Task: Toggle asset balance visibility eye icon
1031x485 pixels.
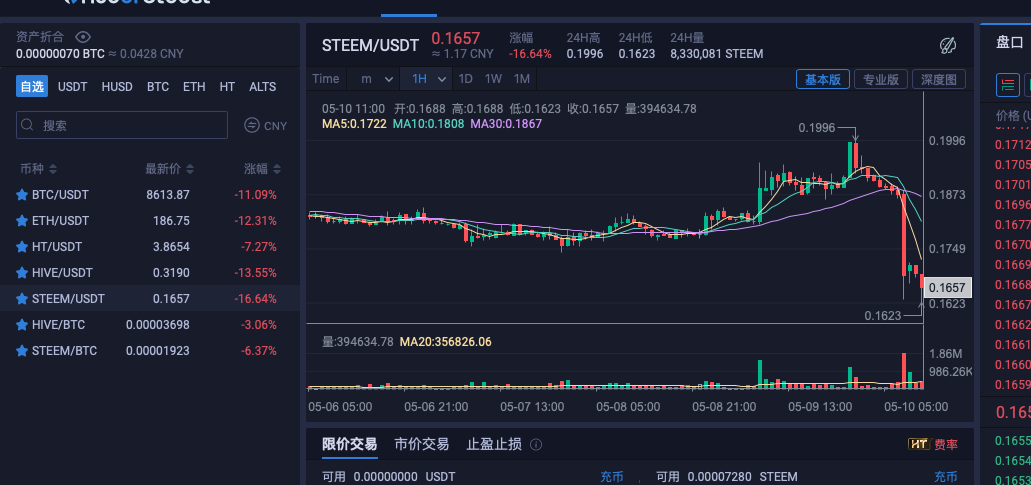Action: [x=83, y=37]
